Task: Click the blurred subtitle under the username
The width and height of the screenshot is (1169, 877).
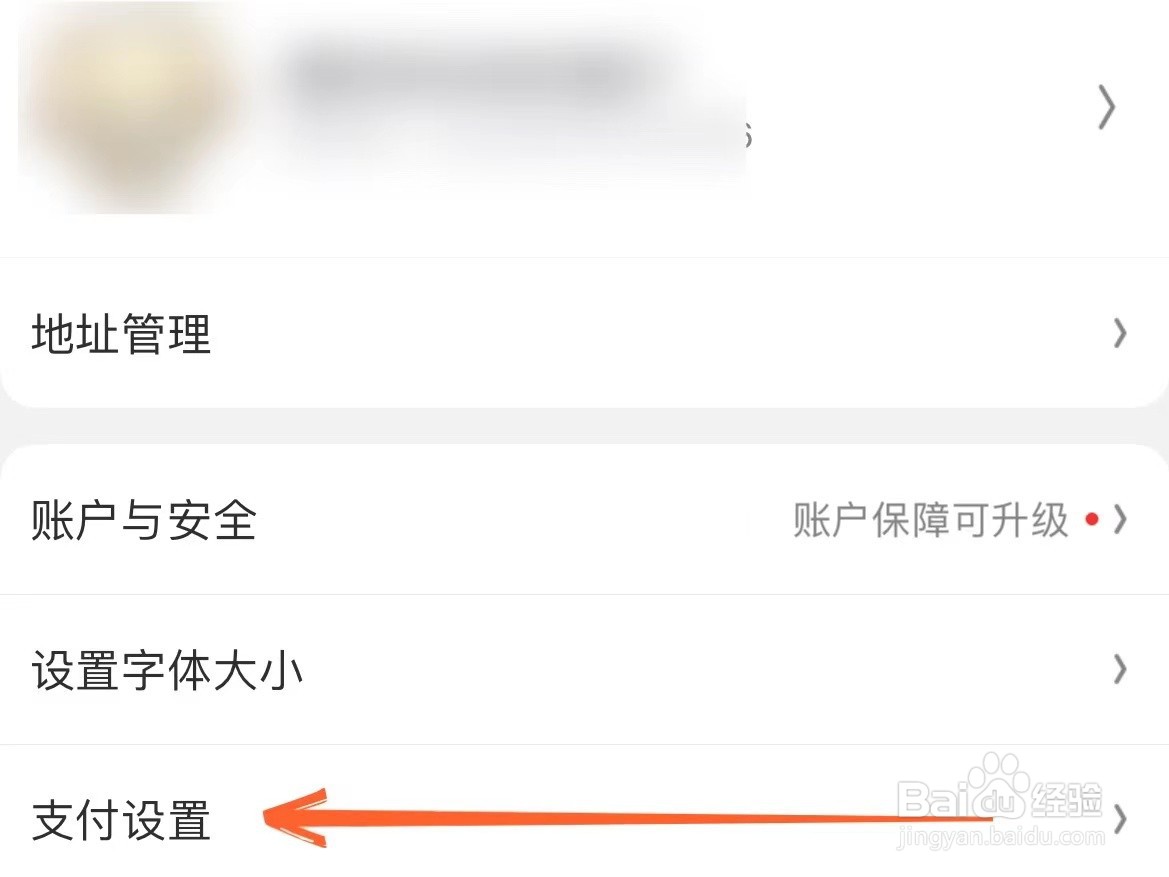Action: [x=514, y=142]
